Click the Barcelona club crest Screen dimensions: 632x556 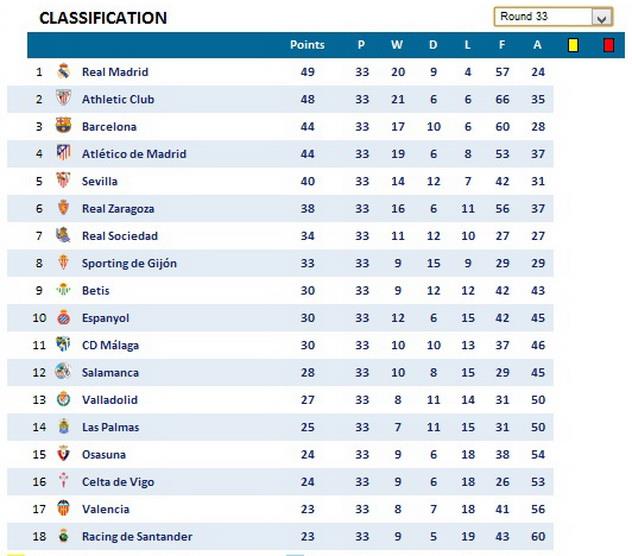[63, 127]
